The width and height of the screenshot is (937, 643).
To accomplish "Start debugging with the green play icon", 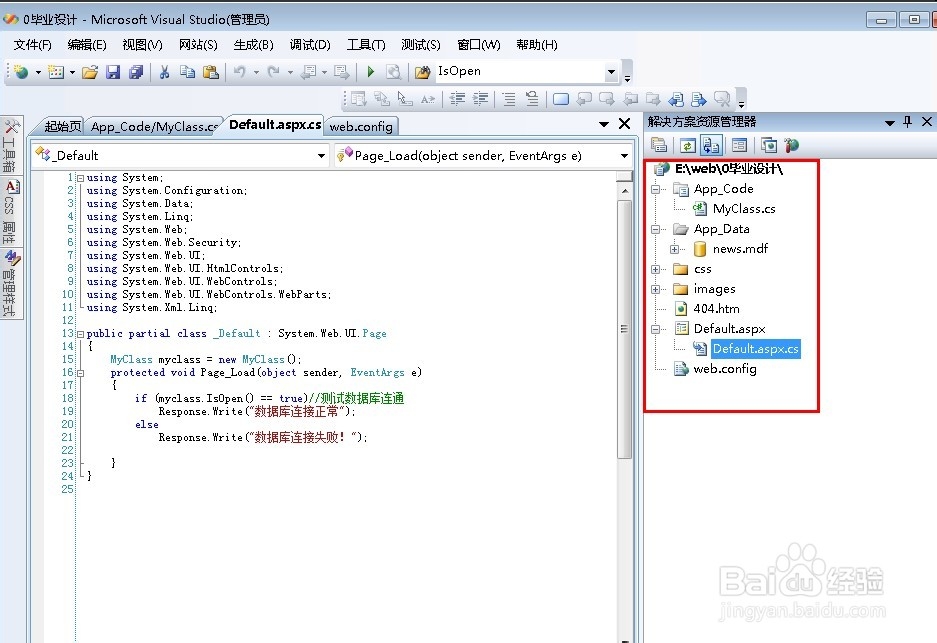I will click(x=370, y=72).
